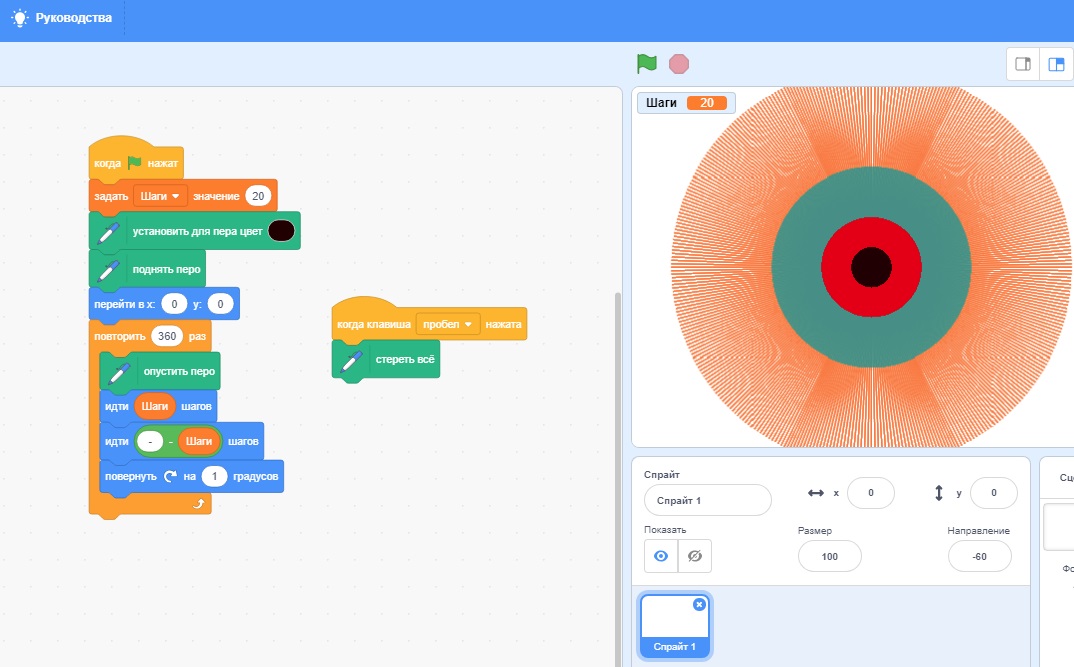Edit the 360 repeat count in повторить
This screenshot has height=667, width=1074.
tap(167, 336)
